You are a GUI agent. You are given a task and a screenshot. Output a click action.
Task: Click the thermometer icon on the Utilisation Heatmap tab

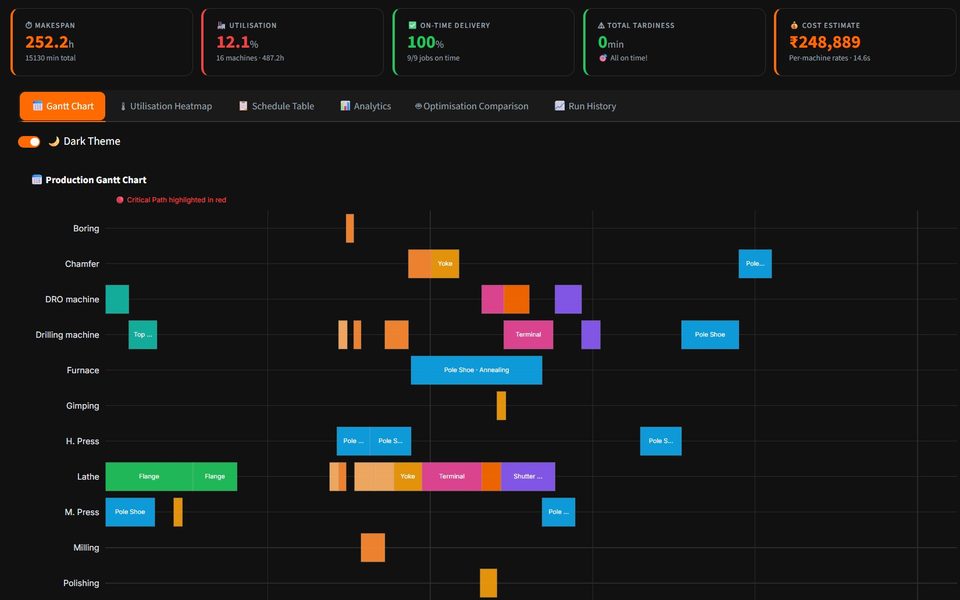coord(122,106)
